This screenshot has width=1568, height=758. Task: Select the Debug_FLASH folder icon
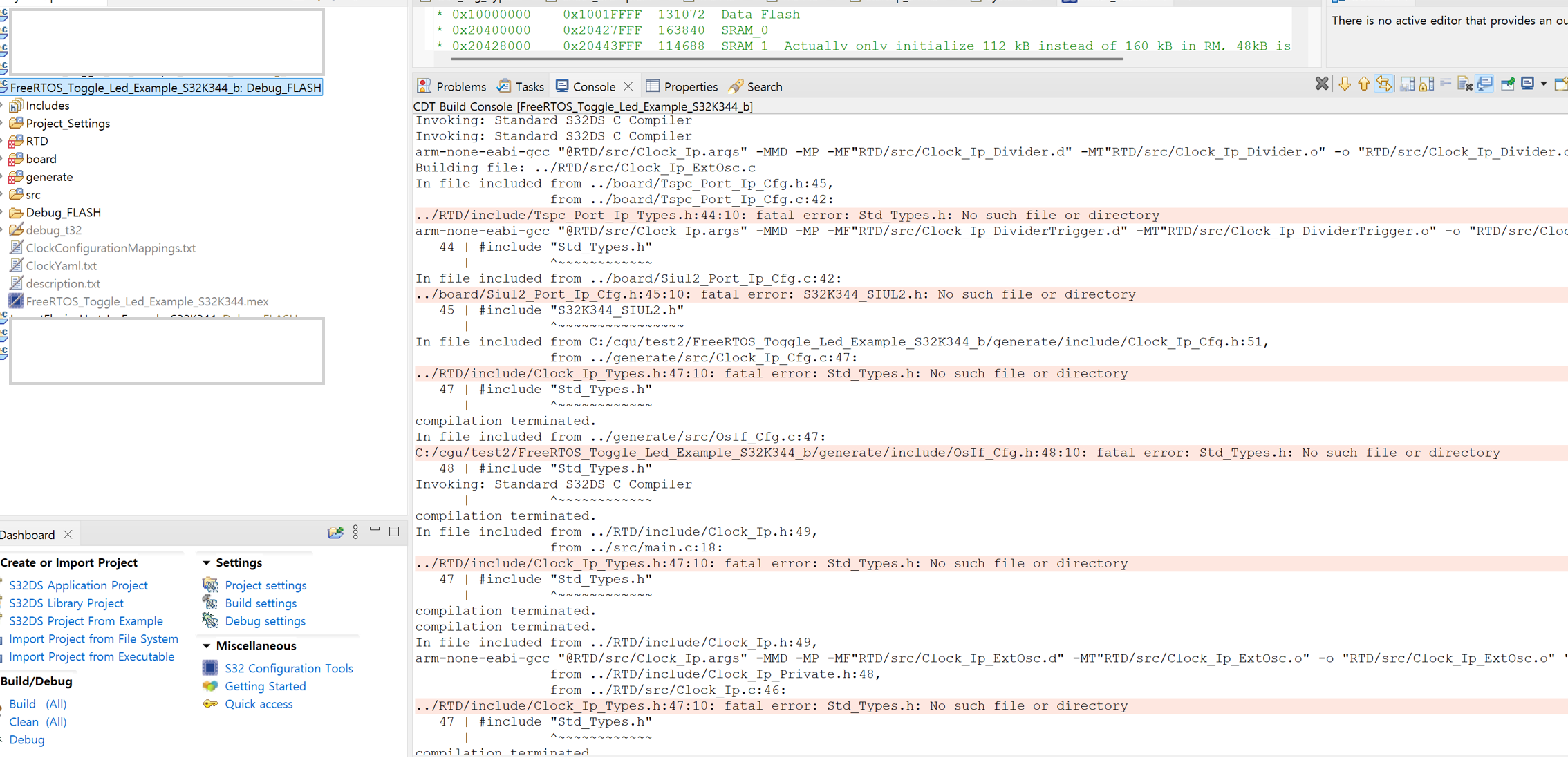(x=16, y=213)
